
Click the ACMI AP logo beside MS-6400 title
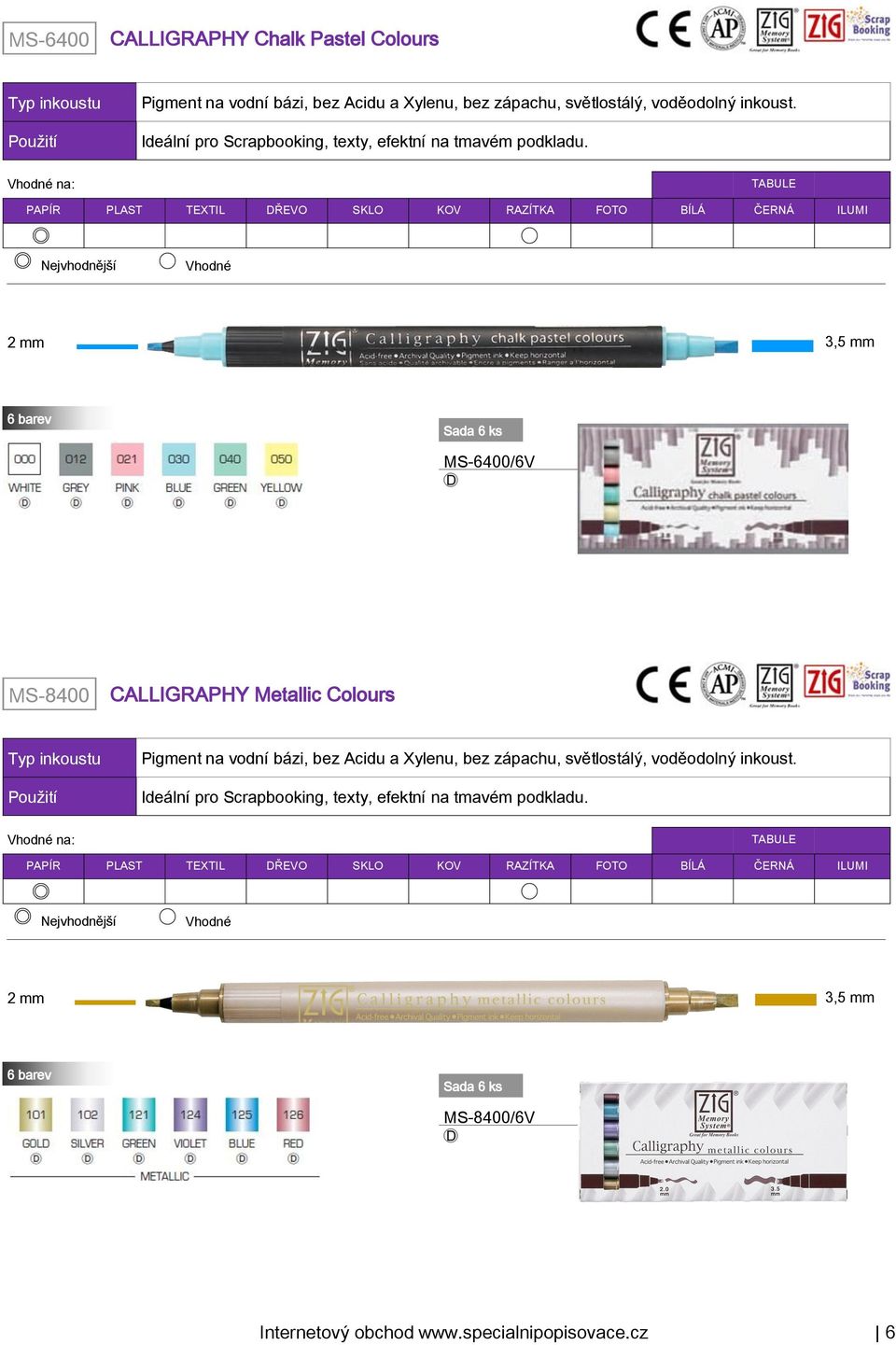click(723, 28)
